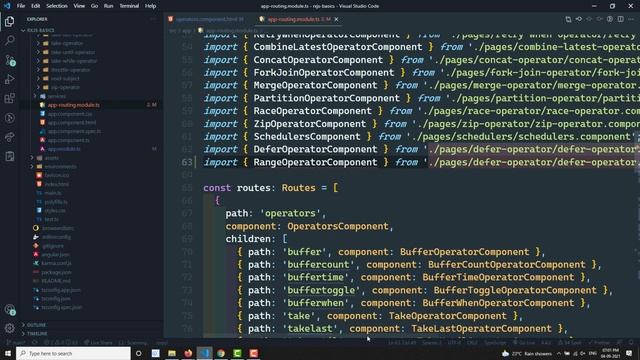The height and width of the screenshot is (360, 640).
Task: Open angular.json file
Action: click(56, 254)
